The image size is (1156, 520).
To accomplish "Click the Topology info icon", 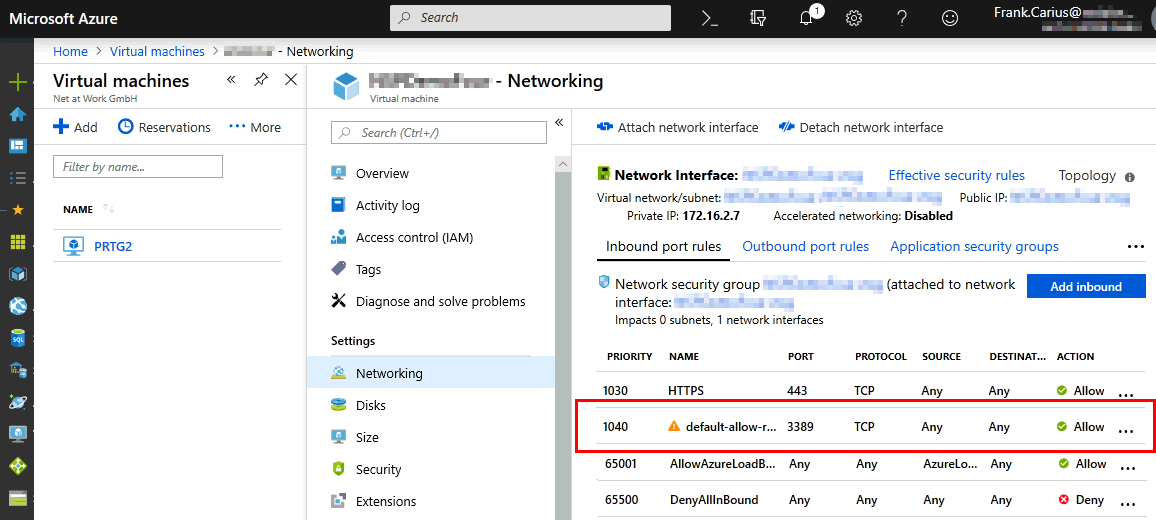I will (x=1129, y=177).
